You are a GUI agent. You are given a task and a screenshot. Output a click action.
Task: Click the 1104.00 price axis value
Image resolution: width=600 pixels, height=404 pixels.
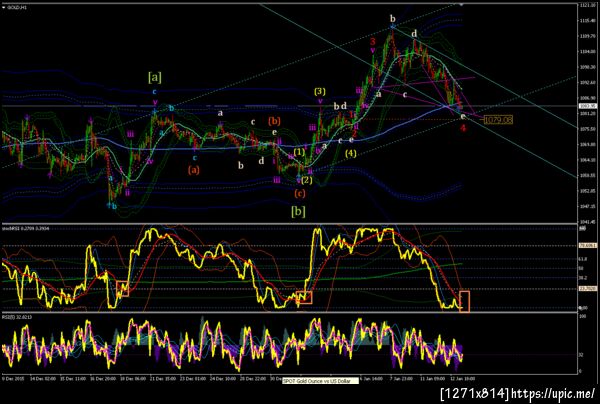(x=586, y=52)
